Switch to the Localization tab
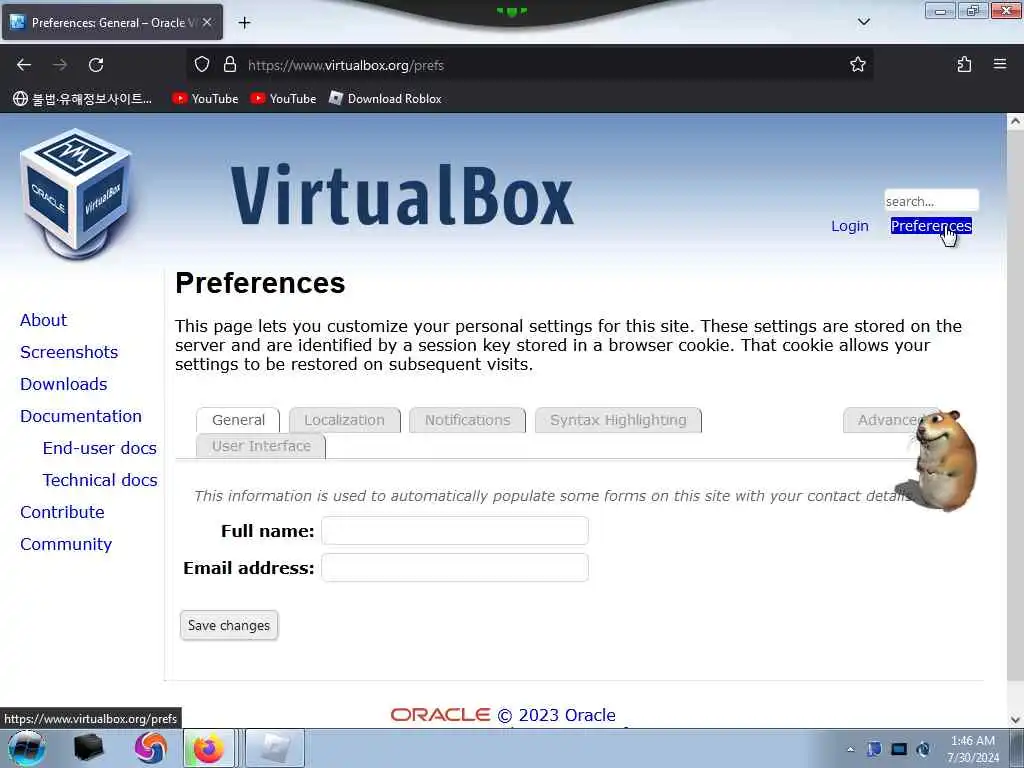 [x=344, y=420]
